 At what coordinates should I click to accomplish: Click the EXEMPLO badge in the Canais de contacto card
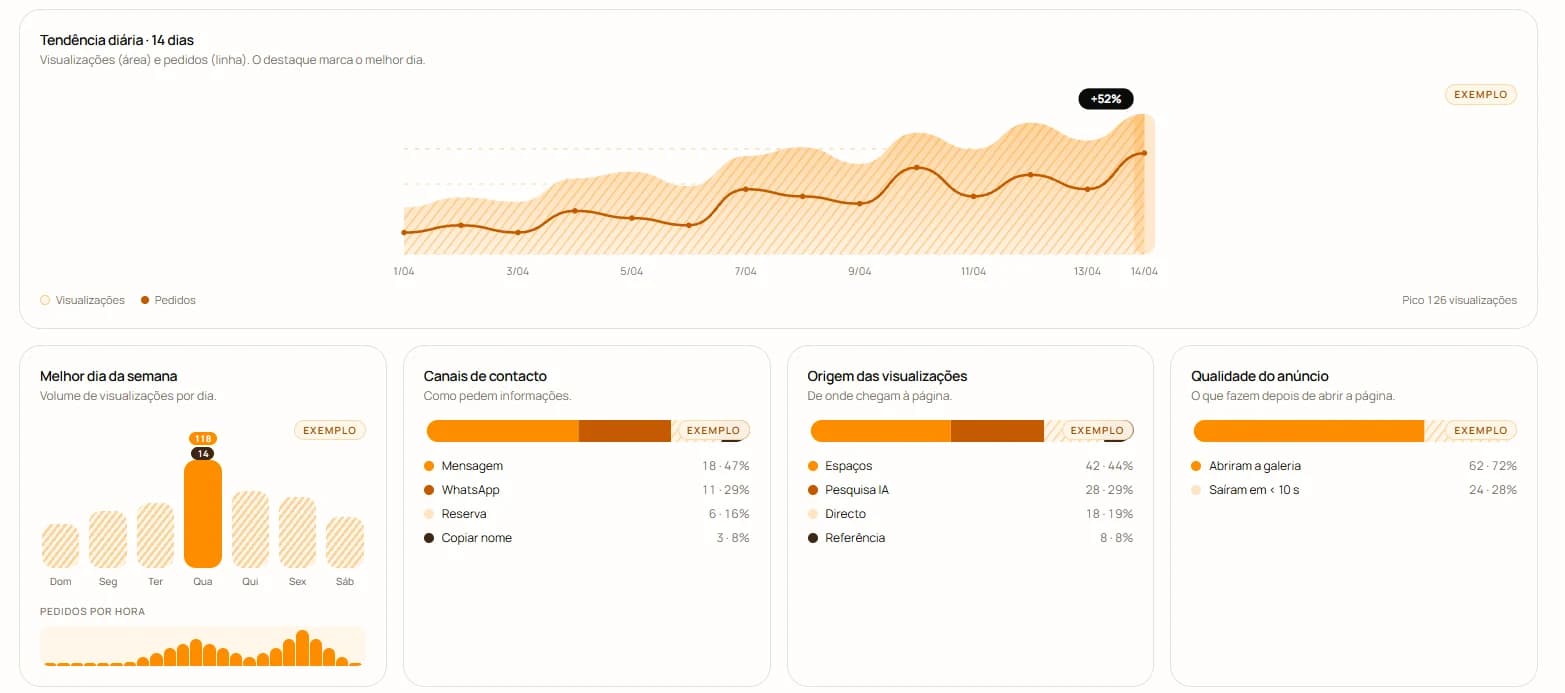click(713, 430)
